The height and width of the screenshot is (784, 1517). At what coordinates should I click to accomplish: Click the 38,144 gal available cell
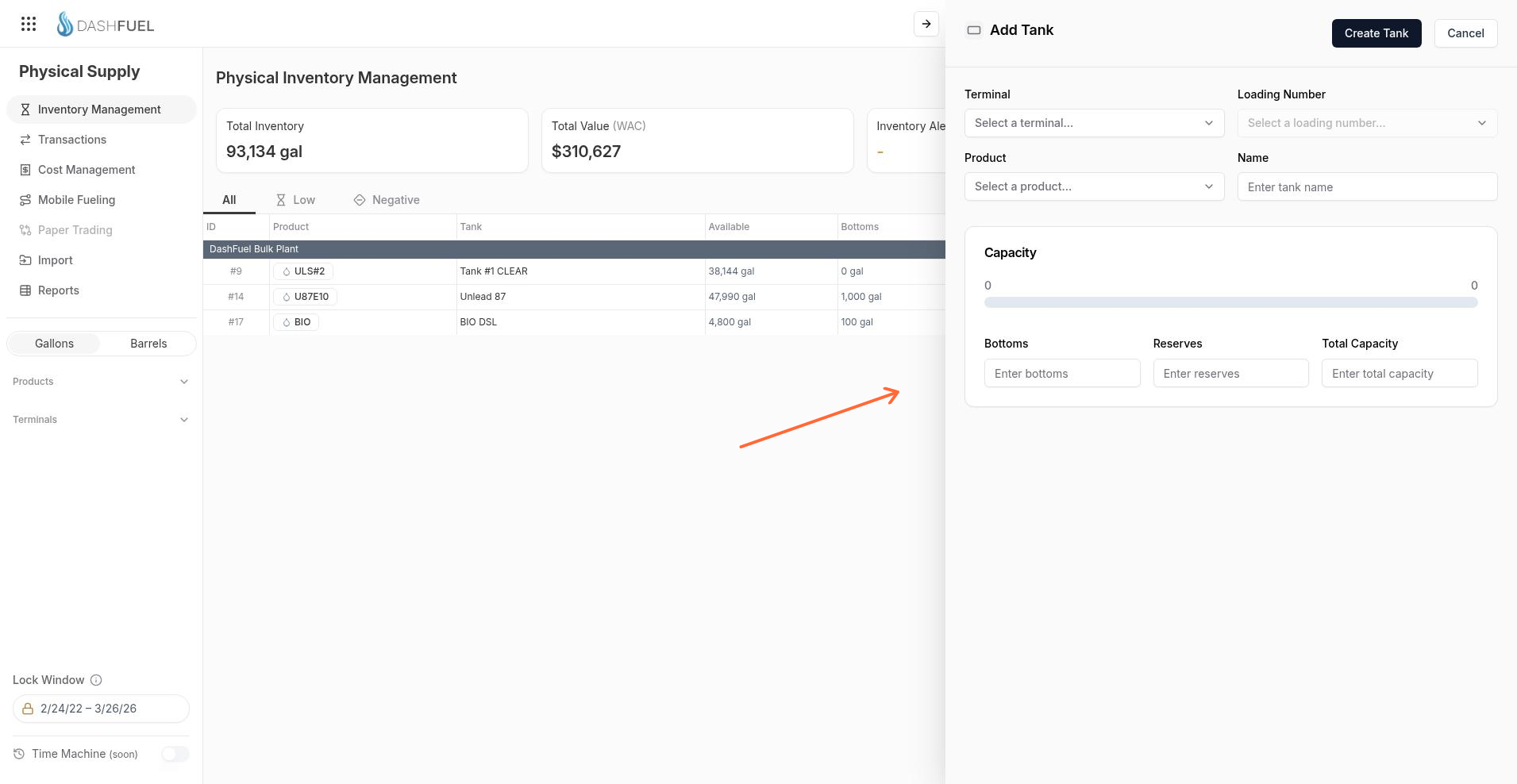point(771,271)
